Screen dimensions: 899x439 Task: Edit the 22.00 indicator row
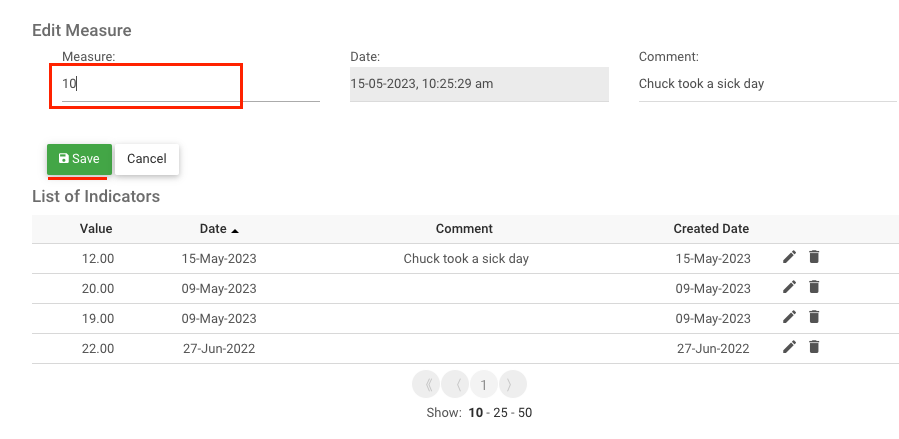coord(789,348)
